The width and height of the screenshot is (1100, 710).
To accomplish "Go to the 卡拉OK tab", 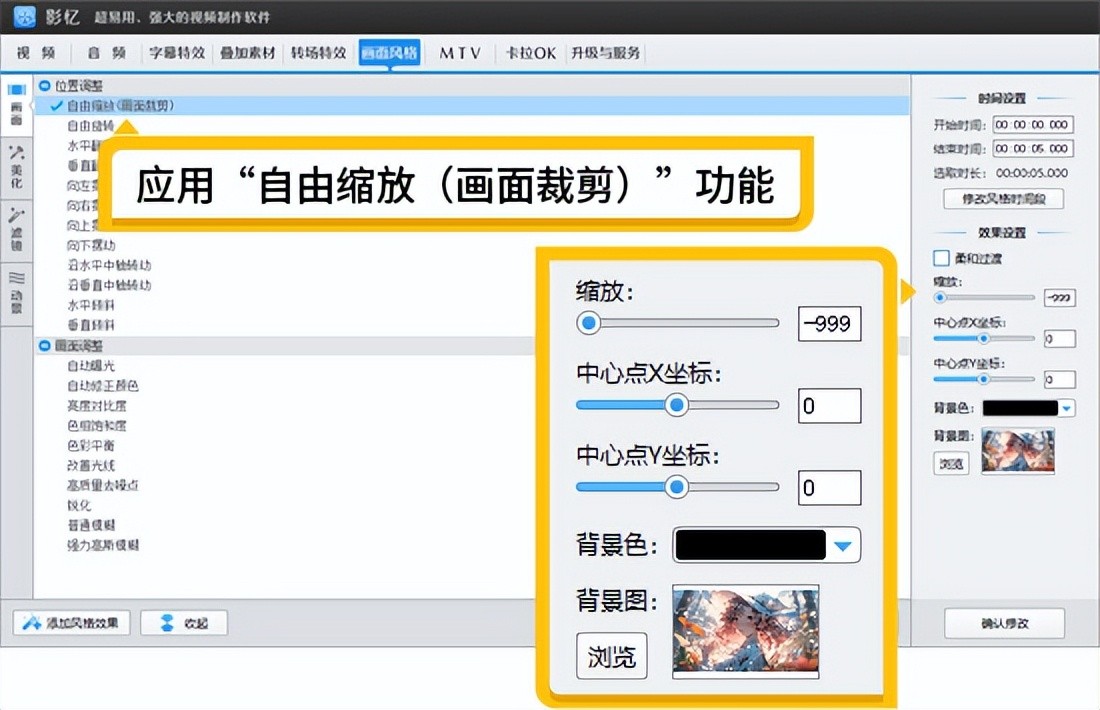I will 530,53.
